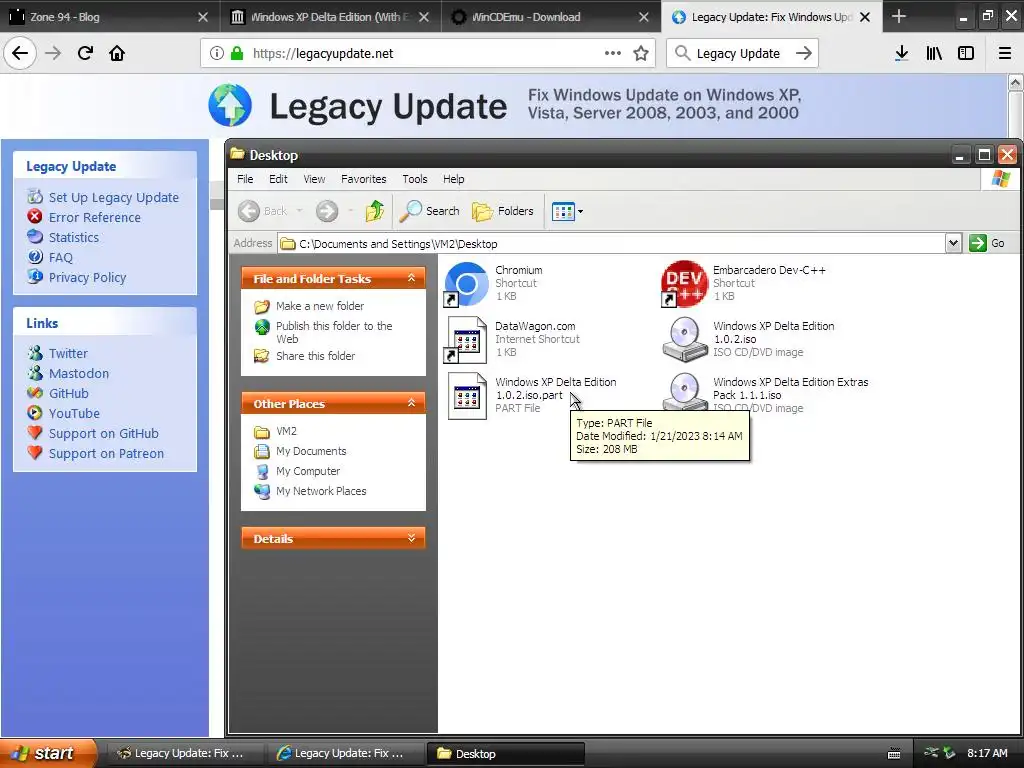
Task: Bookmark this page with the star icon
Action: pyautogui.click(x=641, y=54)
